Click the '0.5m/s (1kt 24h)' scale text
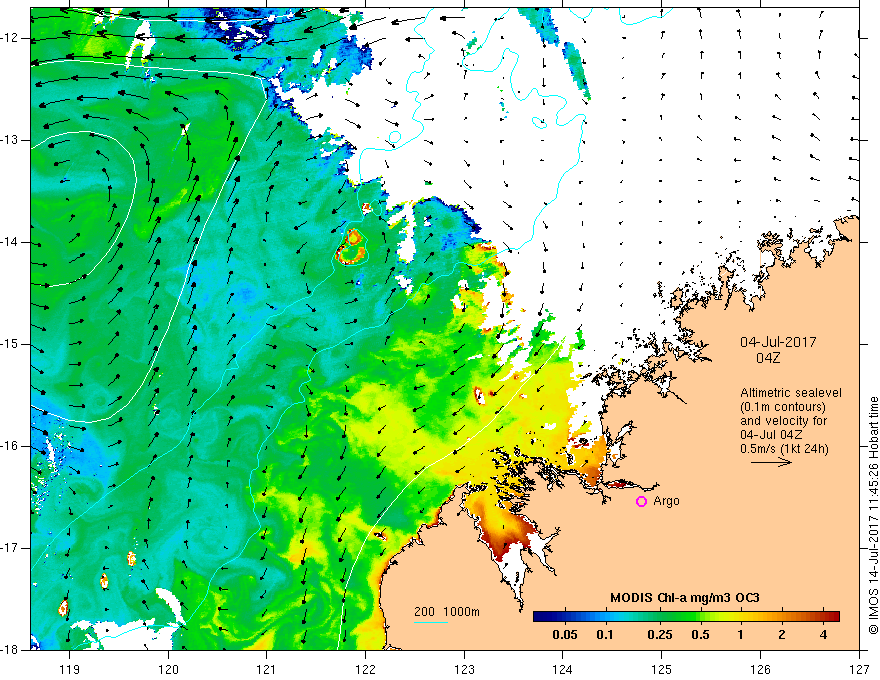 pyautogui.click(x=784, y=449)
